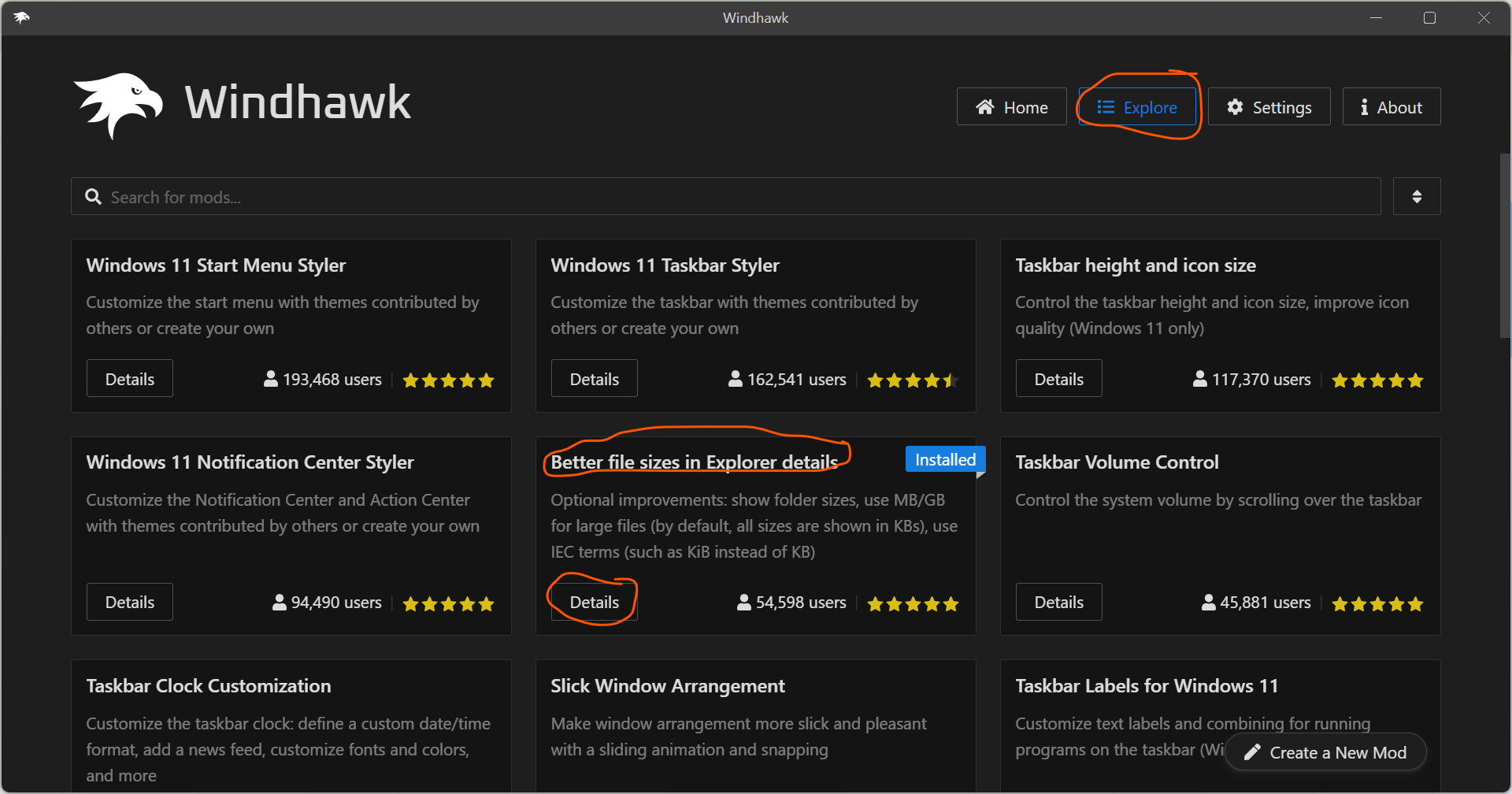Click Taskbar Clock Customization title
This screenshot has width=1512, height=794.
[x=209, y=686]
